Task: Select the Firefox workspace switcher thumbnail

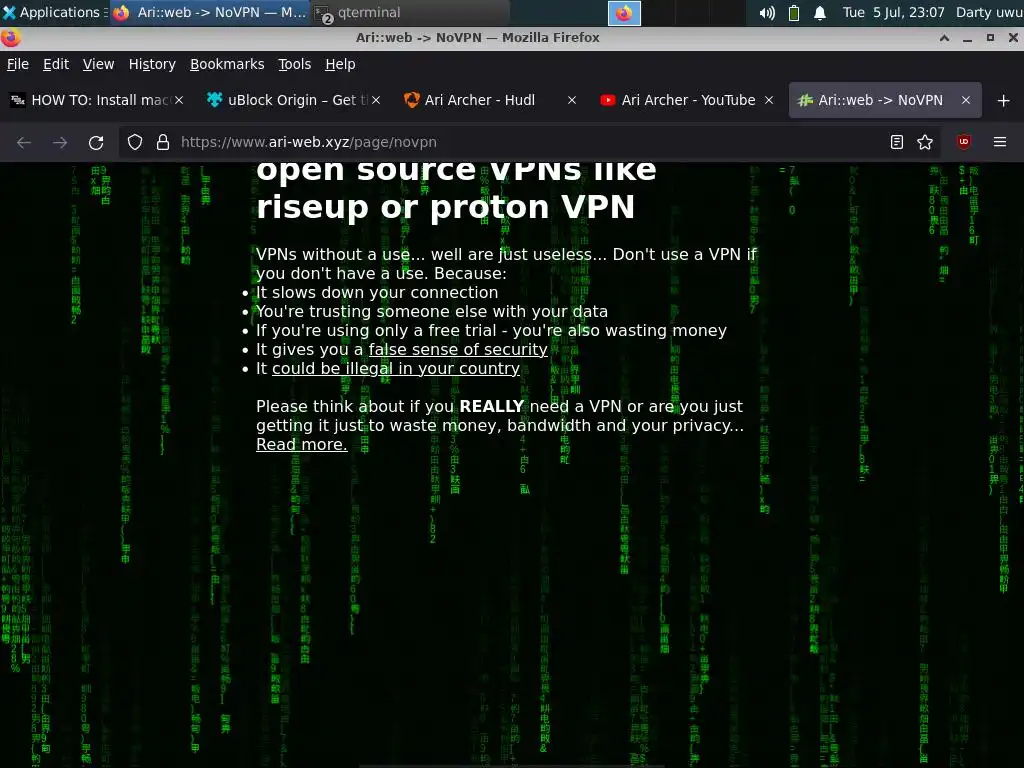Action: click(624, 13)
